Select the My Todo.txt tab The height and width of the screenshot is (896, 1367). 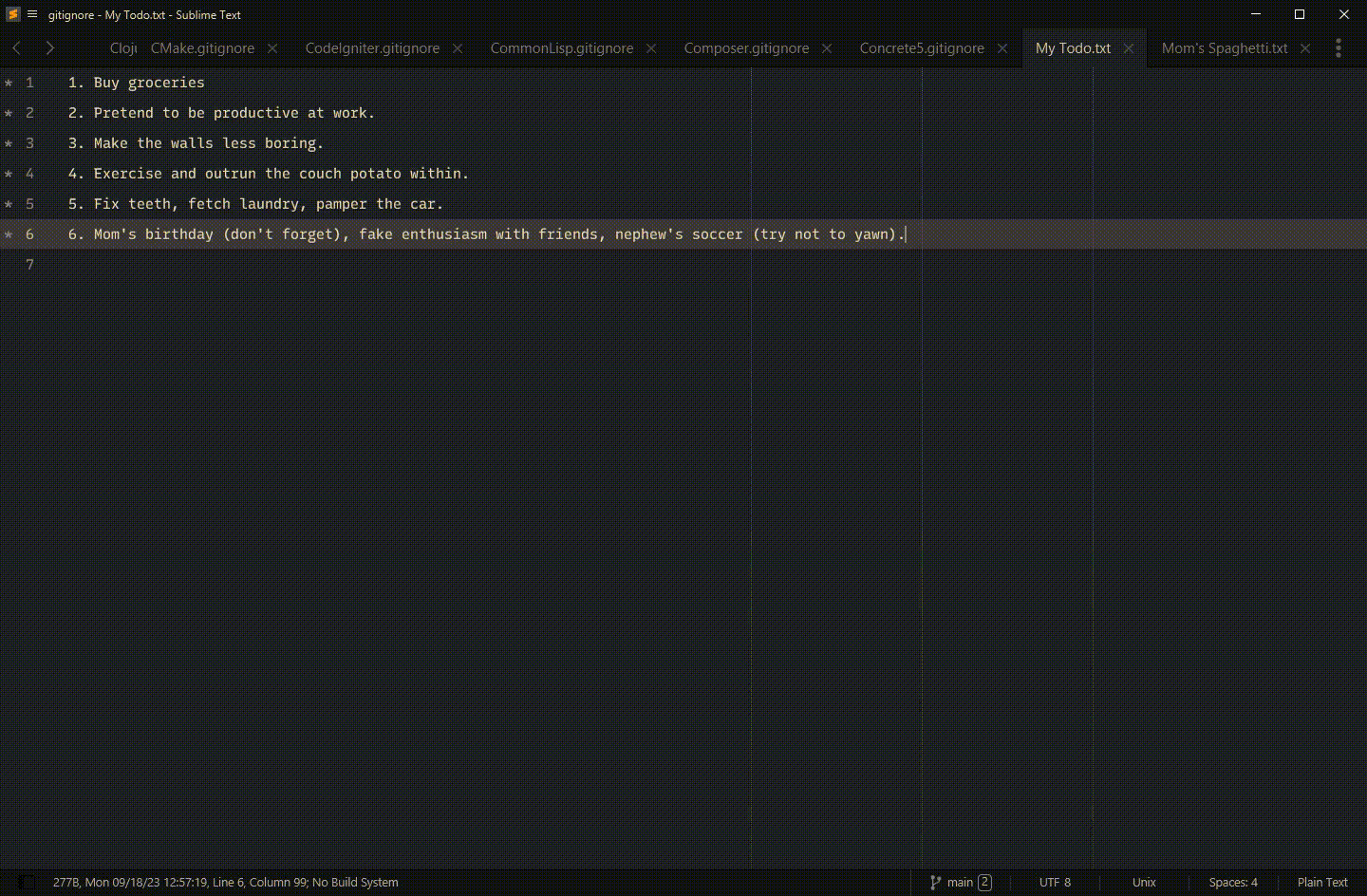pyautogui.click(x=1073, y=48)
